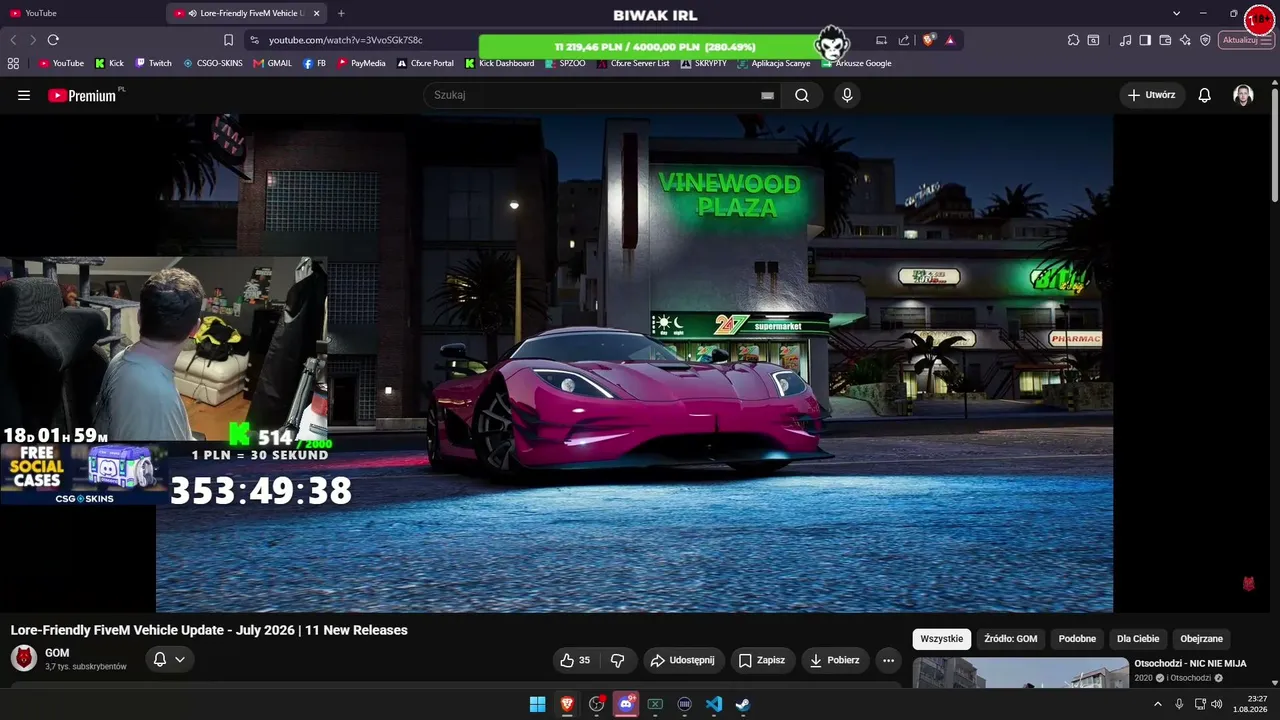Viewport: 1280px width, 720px height.
Task: Click the YouTube search magnifier button
Action: 802,95
